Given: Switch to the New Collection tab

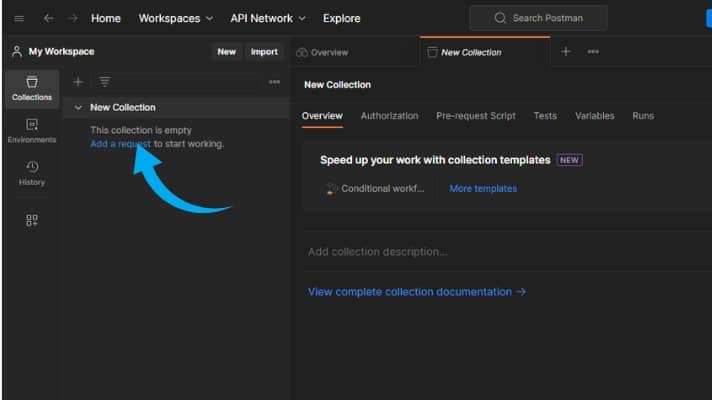Looking at the screenshot, I should tap(485, 52).
